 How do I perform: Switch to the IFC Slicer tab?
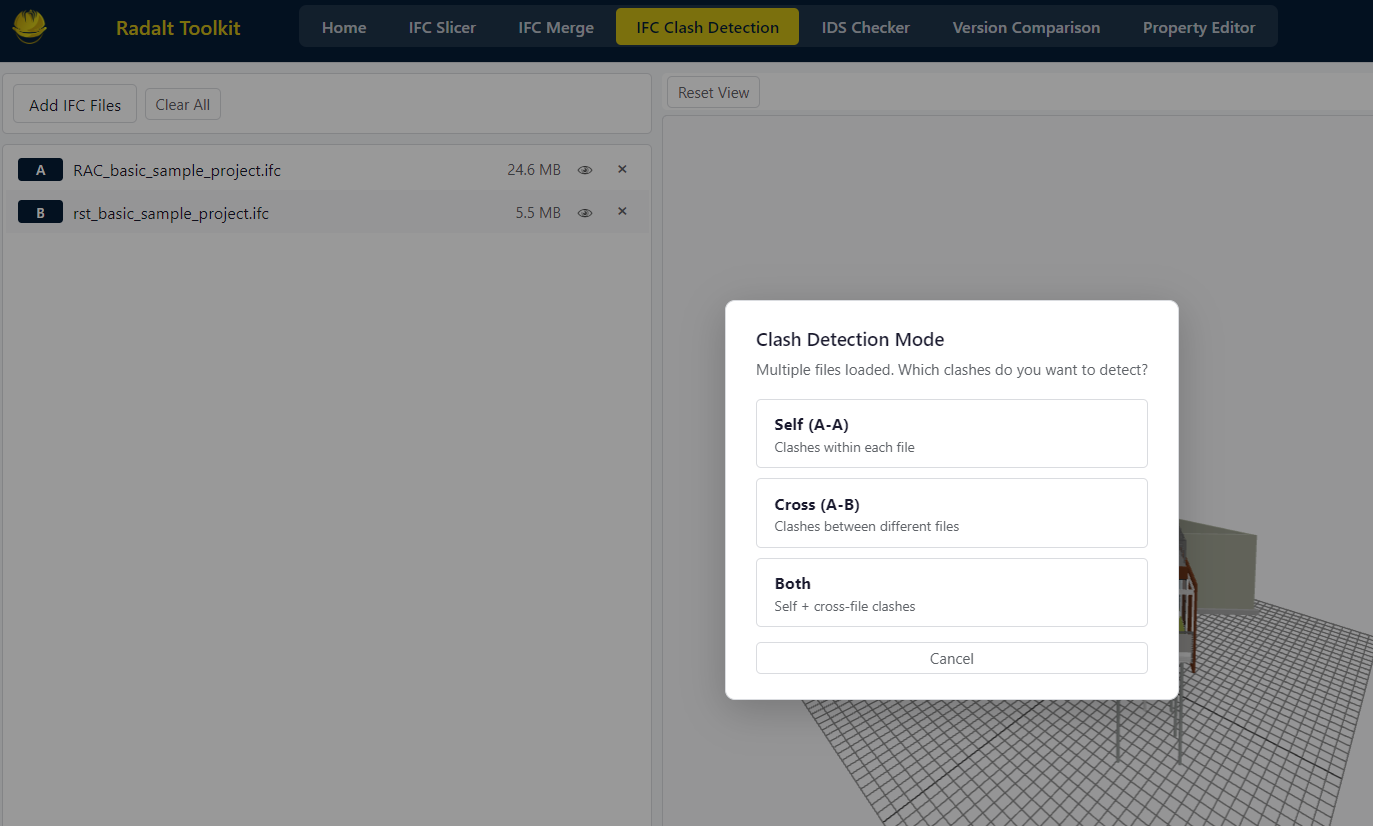441,27
